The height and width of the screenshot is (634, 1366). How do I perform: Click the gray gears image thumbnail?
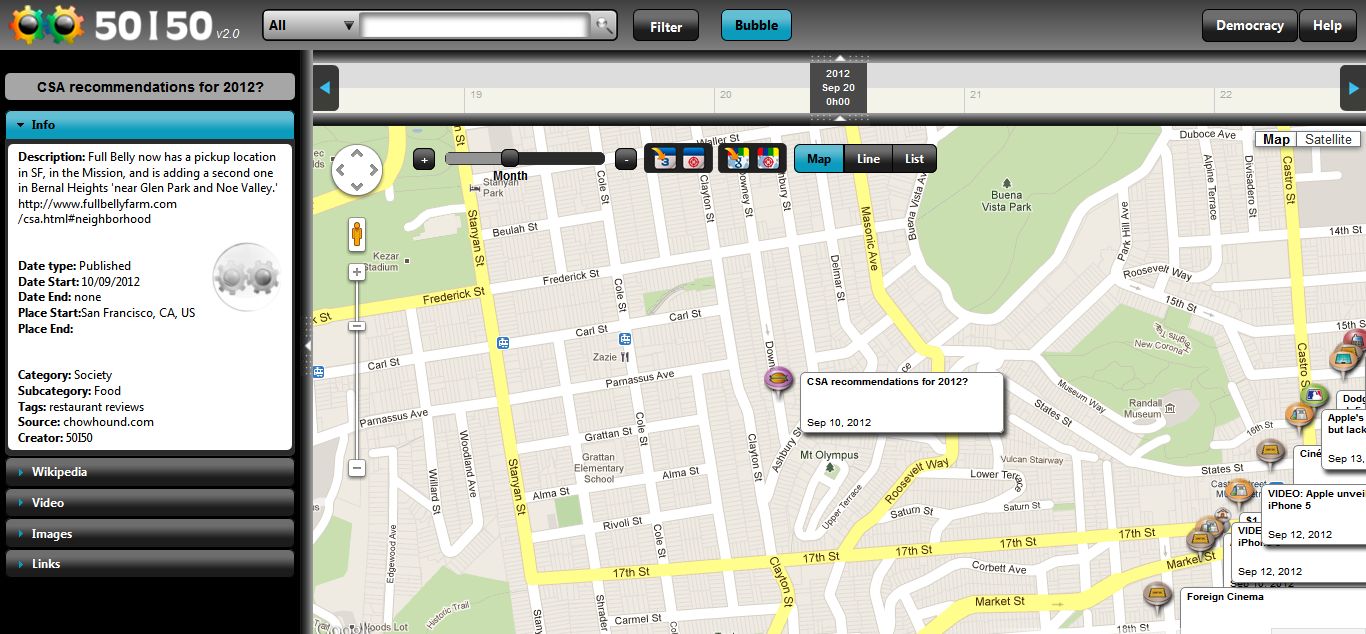pos(246,277)
